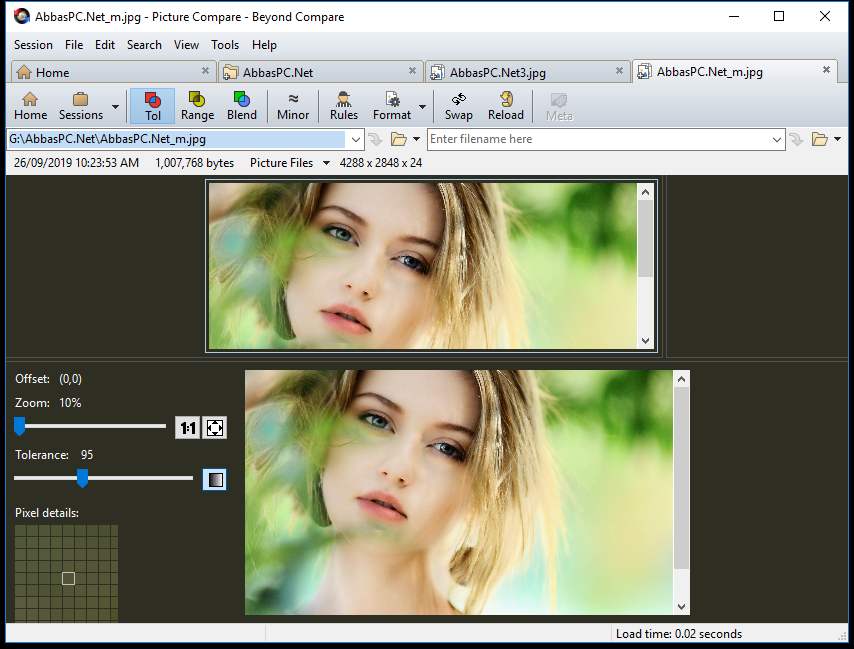Open the Help menu
Viewport: 854px width, 649px height.
pyautogui.click(x=264, y=45)
